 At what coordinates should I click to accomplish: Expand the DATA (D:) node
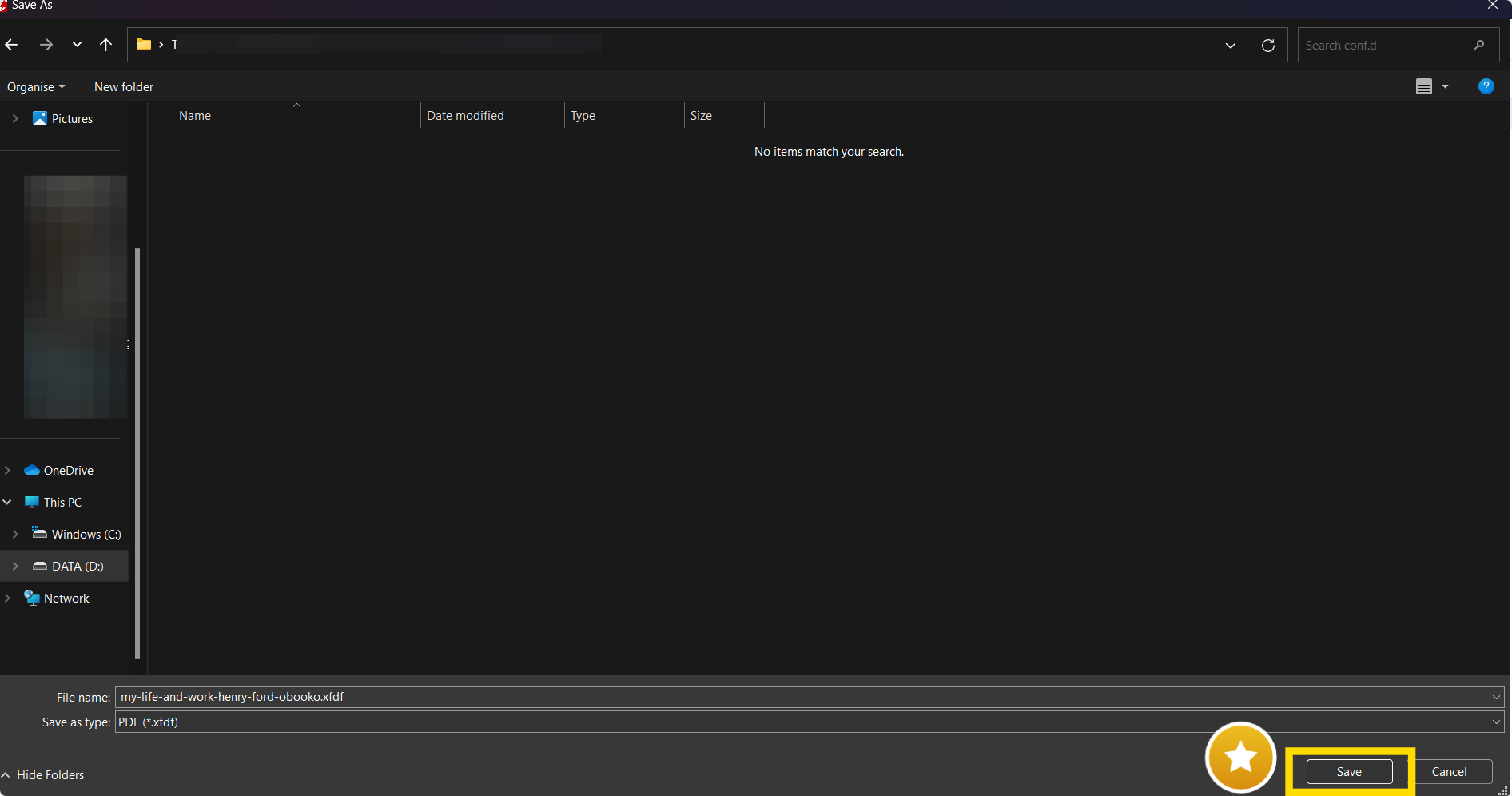pos(15,566)
